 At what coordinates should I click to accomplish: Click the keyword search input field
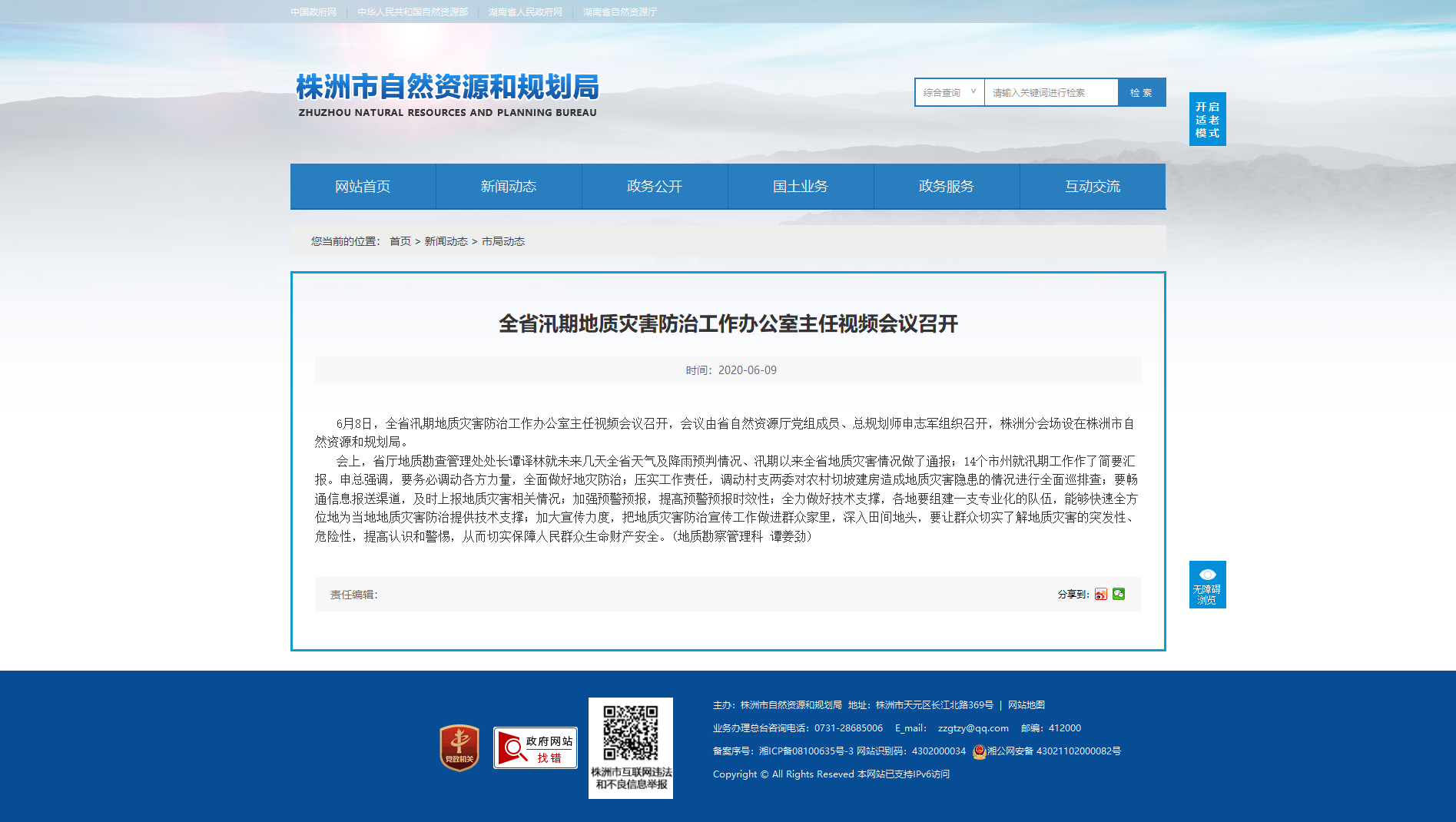(1051, 92)
